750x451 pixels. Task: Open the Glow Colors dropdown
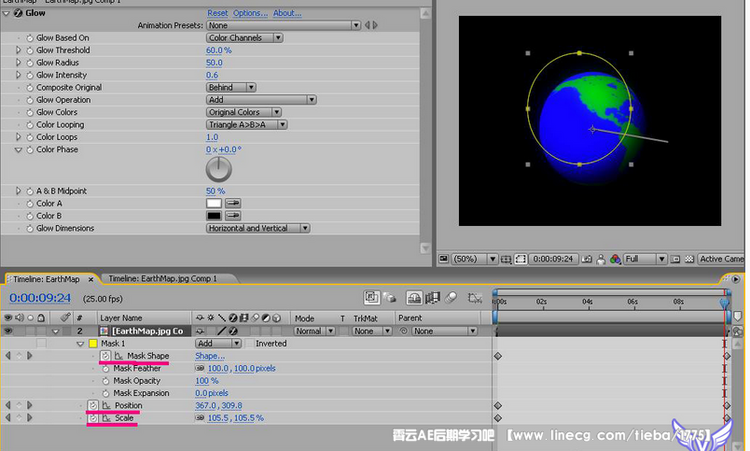pos(244,112)
